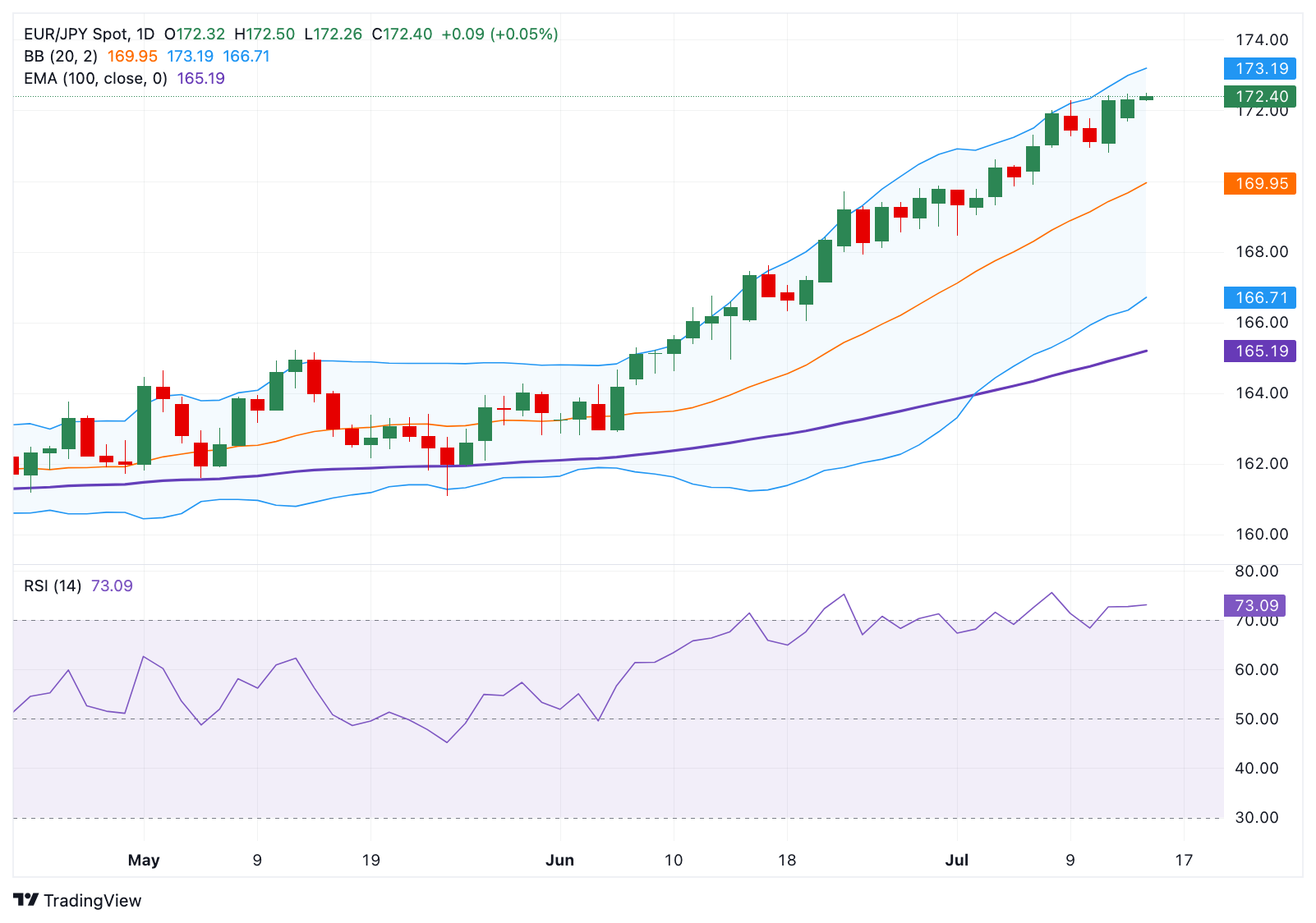This screenshot has width=1316, height=923.
Task: Select the EMA (100, close, 0) legend
Action: coord(95,79)
